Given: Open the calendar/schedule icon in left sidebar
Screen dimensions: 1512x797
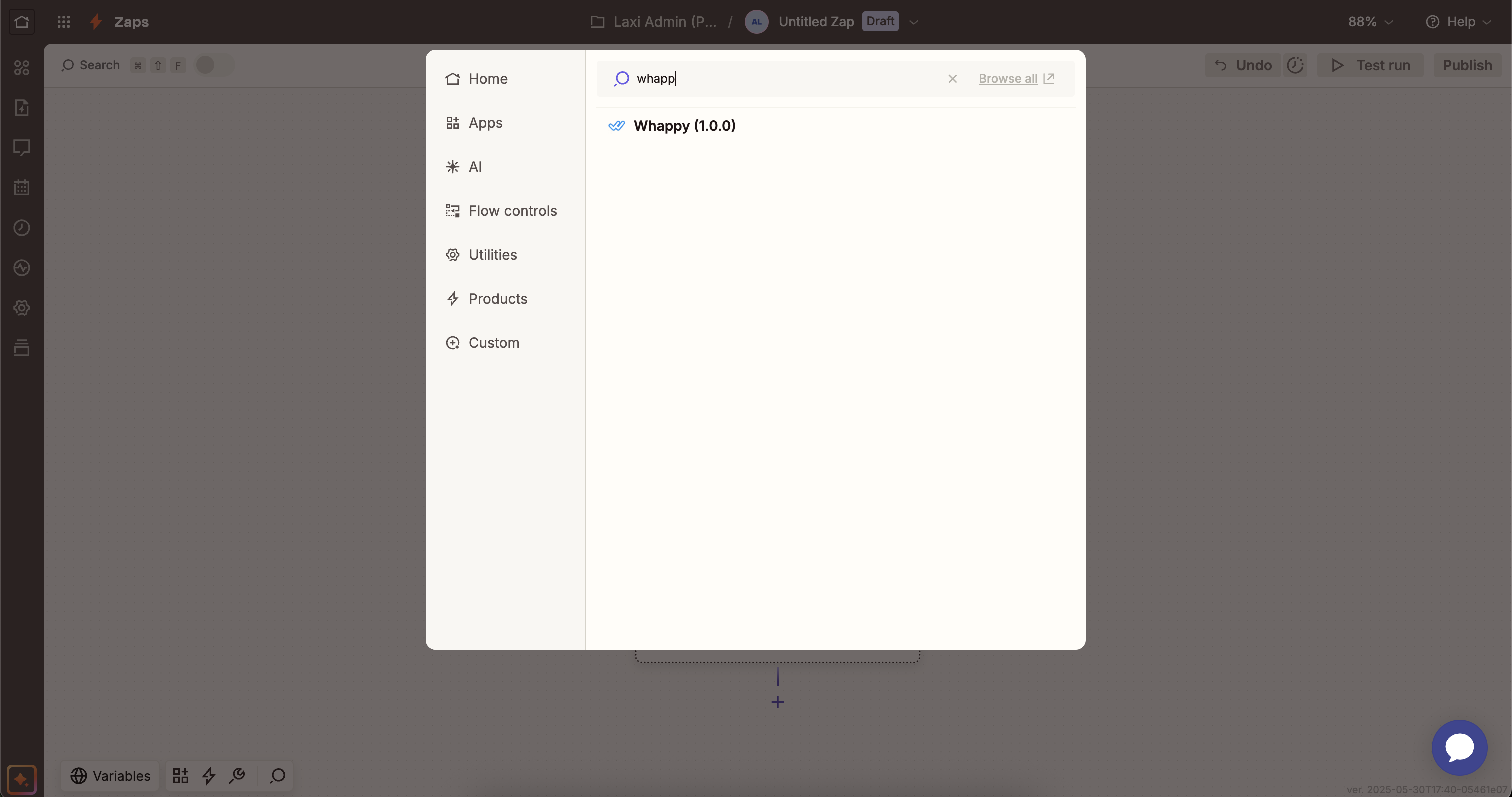Looking at the screenshot, I should pyautogui.click(x=21, y=188).
